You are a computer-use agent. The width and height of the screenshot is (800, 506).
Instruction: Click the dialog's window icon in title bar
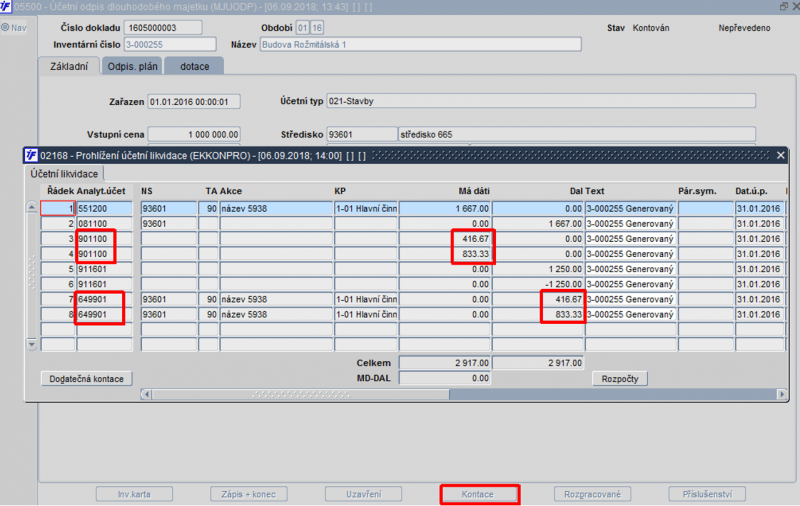(x=31, y=155)
